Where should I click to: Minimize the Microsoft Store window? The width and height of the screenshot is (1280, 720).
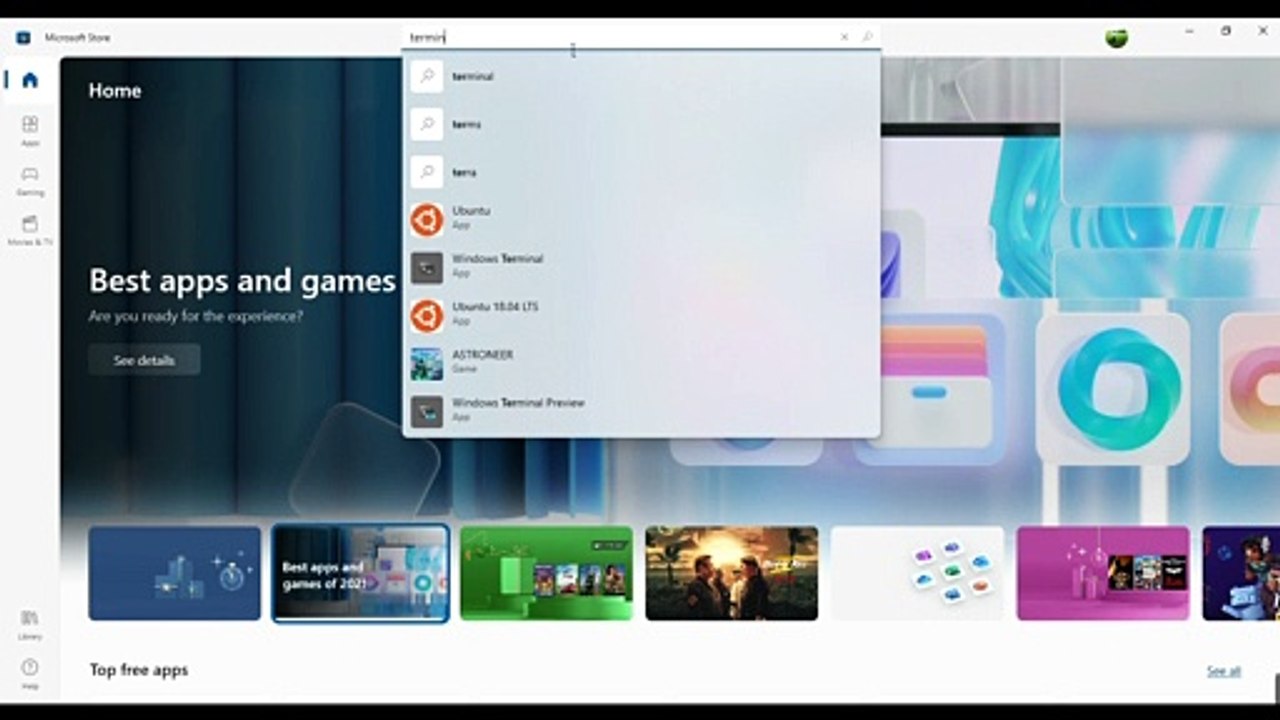1189,32
